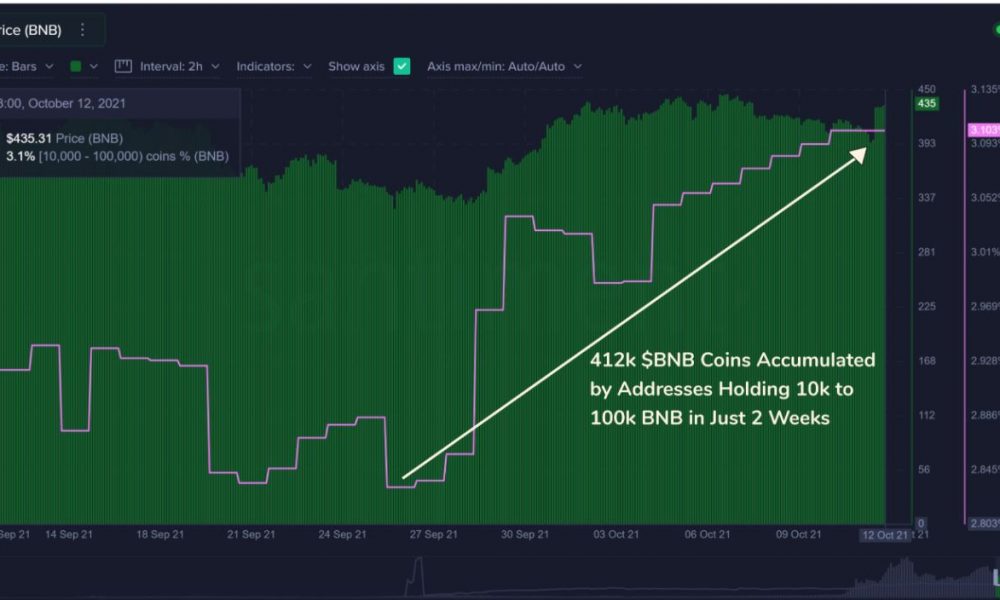Click the mini overview chart below the dates
Screen dimensions: 1000x600
click(500, 577)
